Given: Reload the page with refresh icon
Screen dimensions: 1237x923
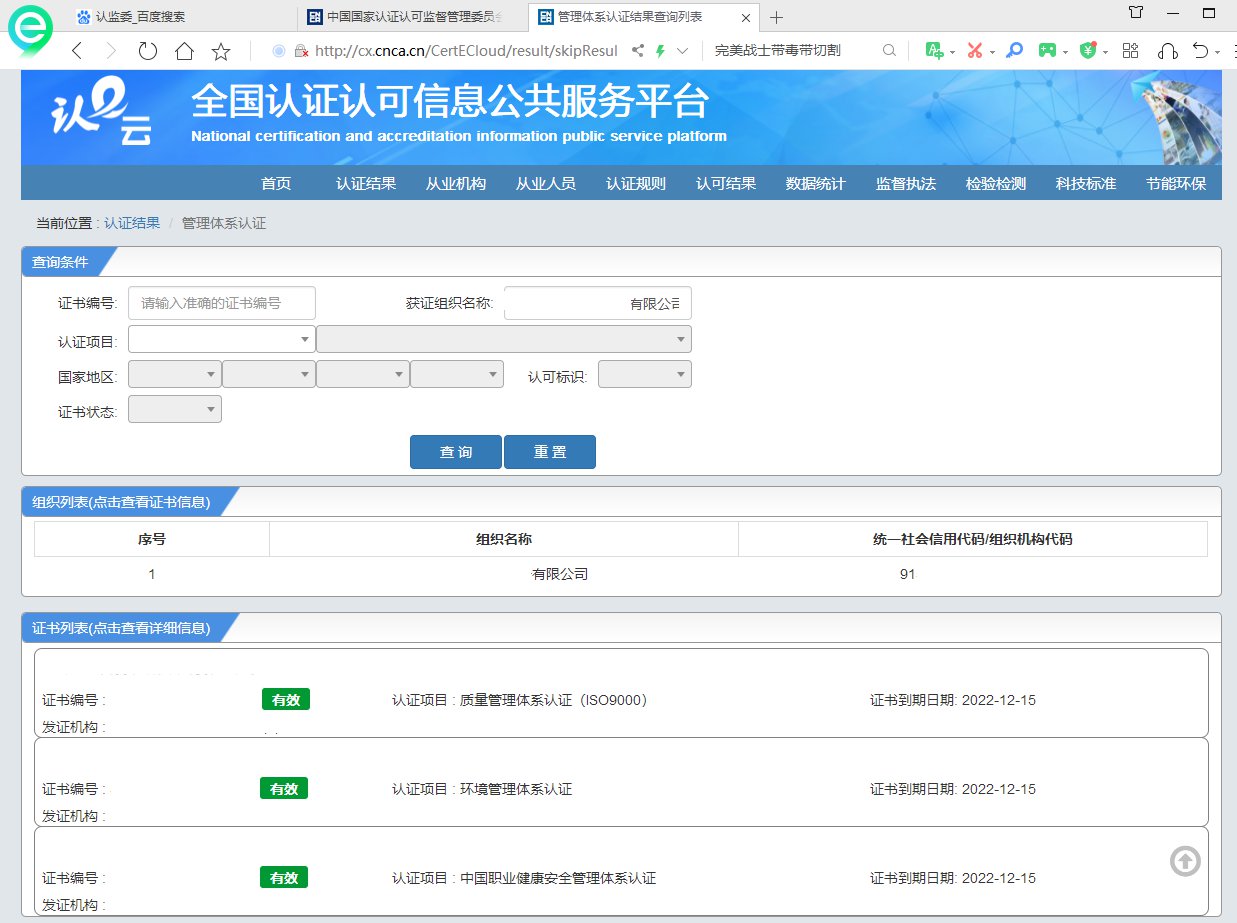Looking at the screenshot, I should point(147,51).
